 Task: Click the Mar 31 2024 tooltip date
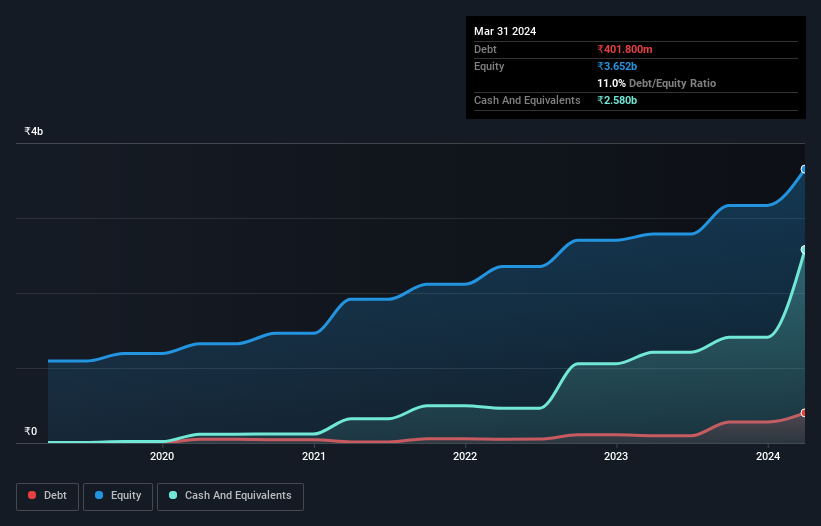pyautogui.click(x=505, y=31)
